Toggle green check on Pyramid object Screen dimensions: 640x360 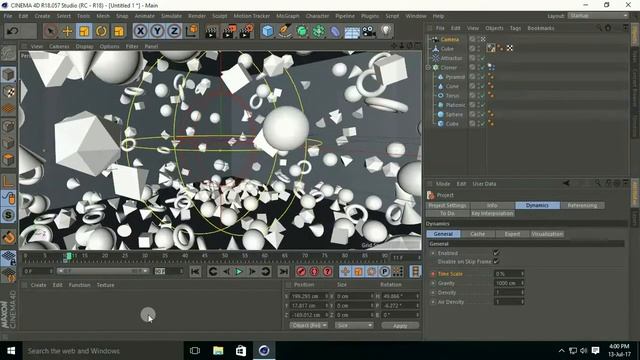[482, 77]
